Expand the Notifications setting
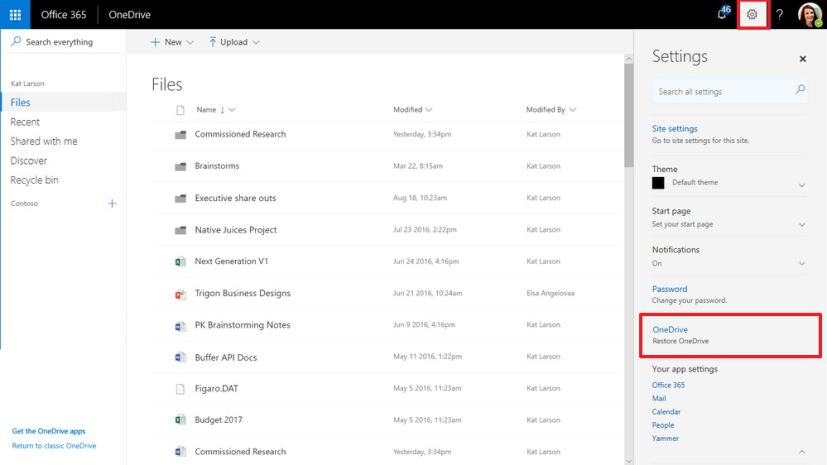 [801, 263]
